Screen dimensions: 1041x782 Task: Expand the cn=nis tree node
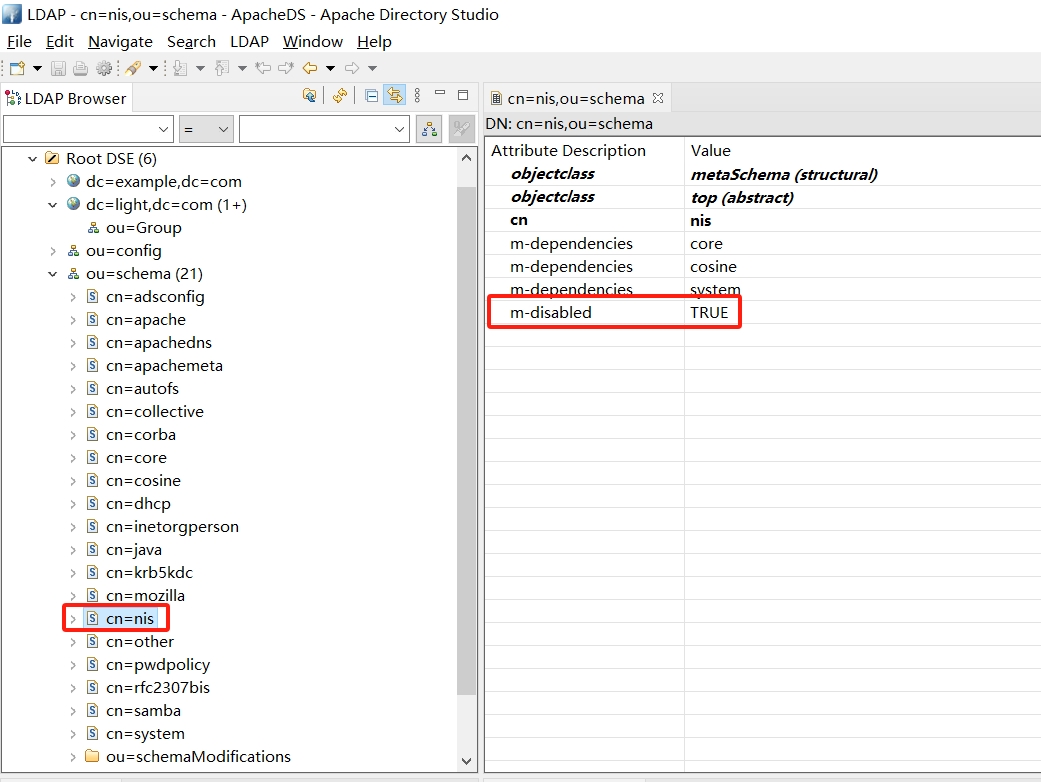[73, 619]
